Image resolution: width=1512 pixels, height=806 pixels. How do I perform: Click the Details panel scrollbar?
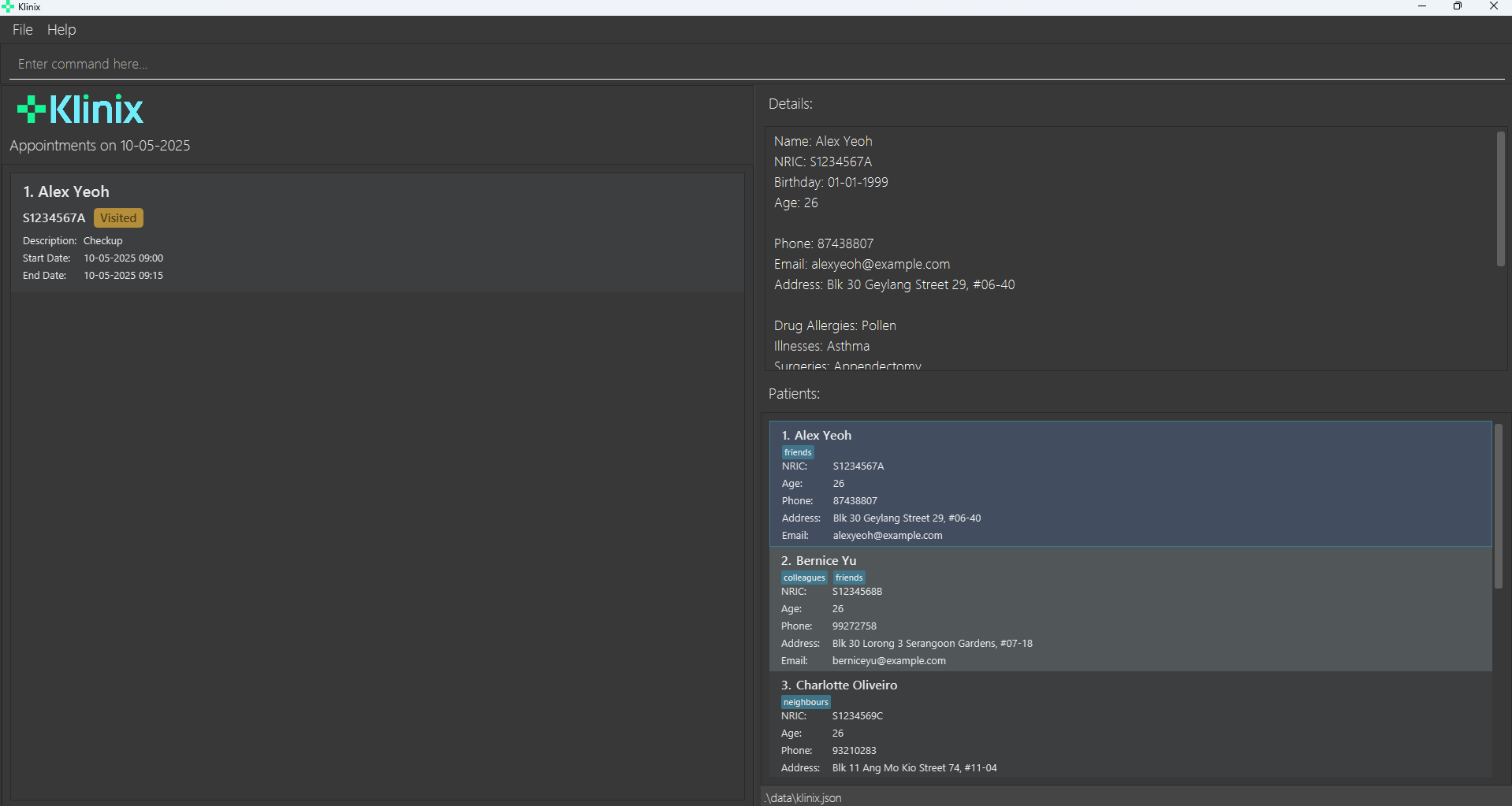pos(1500,199)
